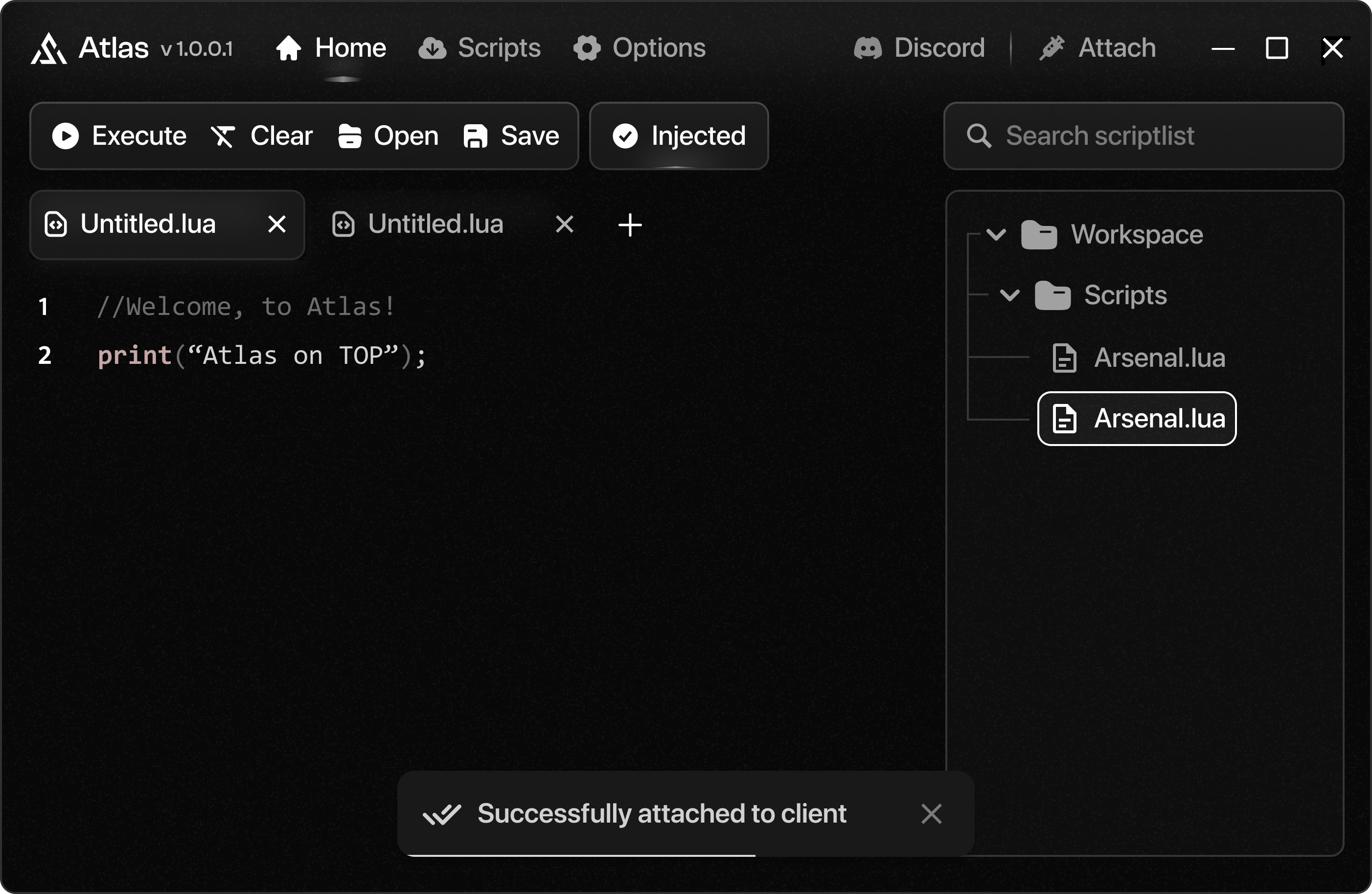Image resolution: width=1372 pixels, height=894 pixels.
Task: Close the first Untitled.lua tab
Action: (x=277, y=224)
